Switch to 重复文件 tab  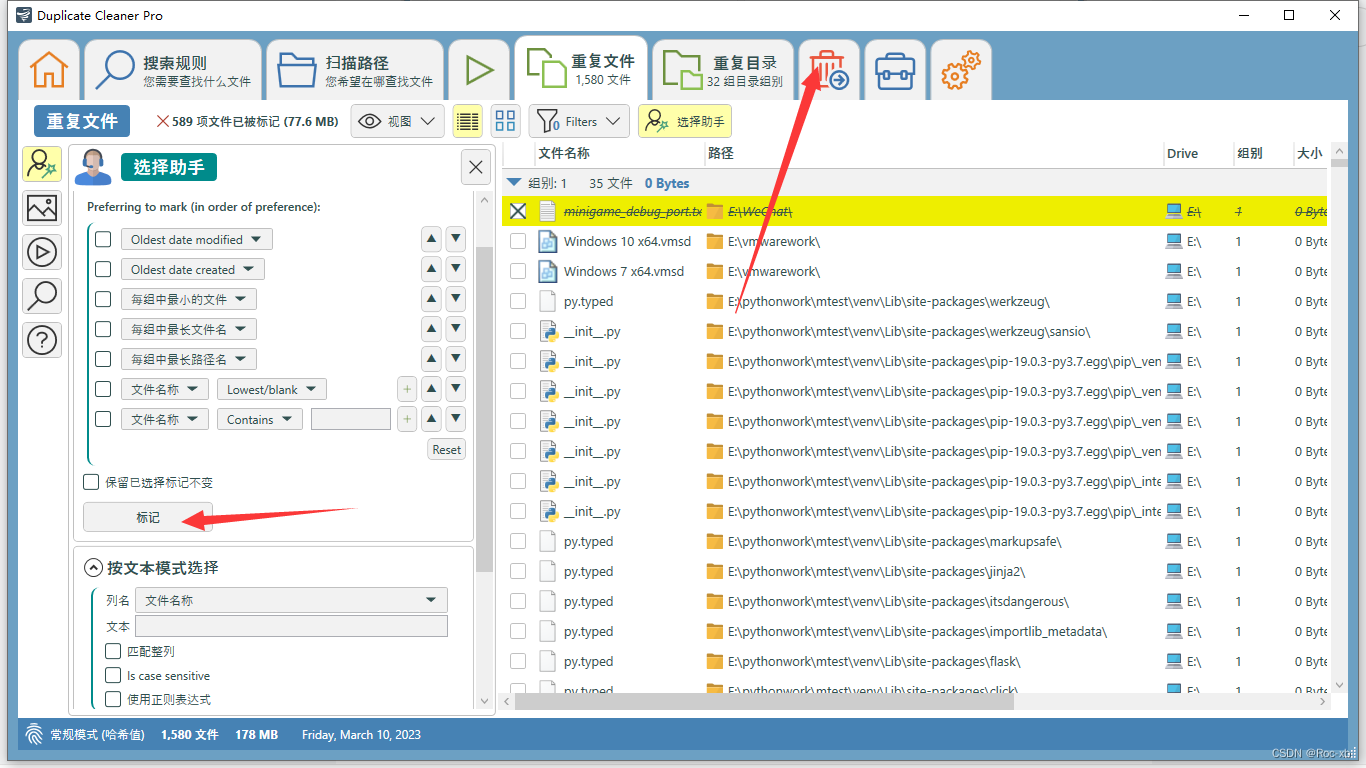tap(581, 70)
